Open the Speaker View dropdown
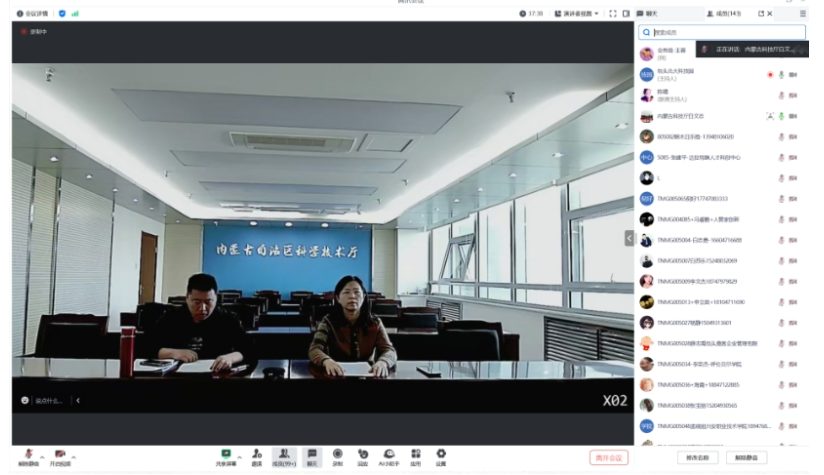 (x=577, y=14)
